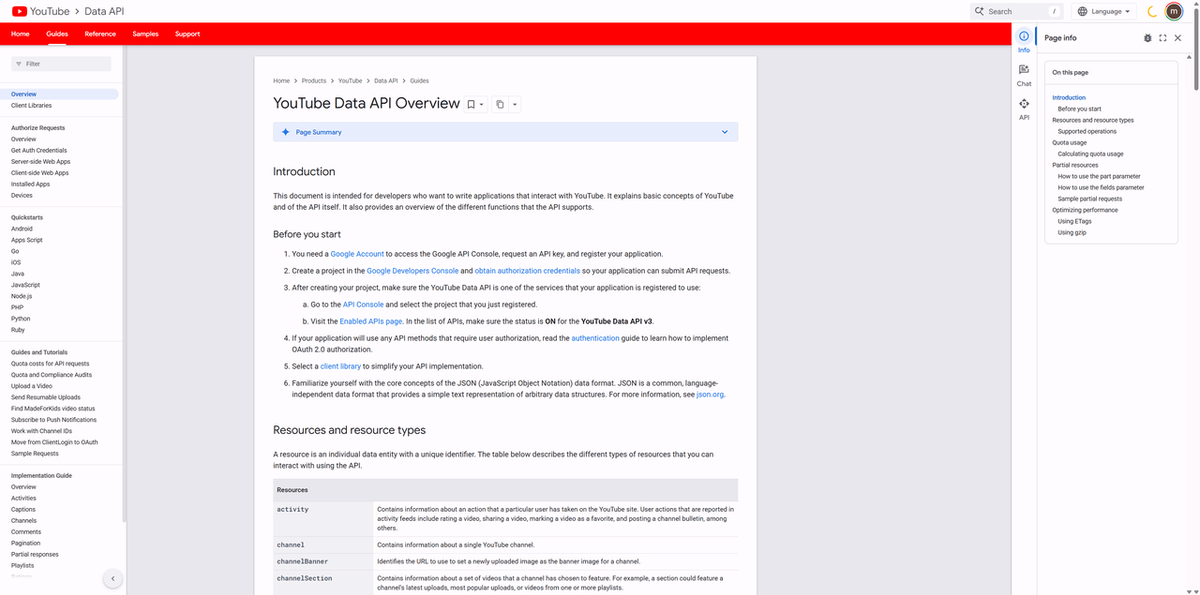Close the Page info panel

point(1178,38)
